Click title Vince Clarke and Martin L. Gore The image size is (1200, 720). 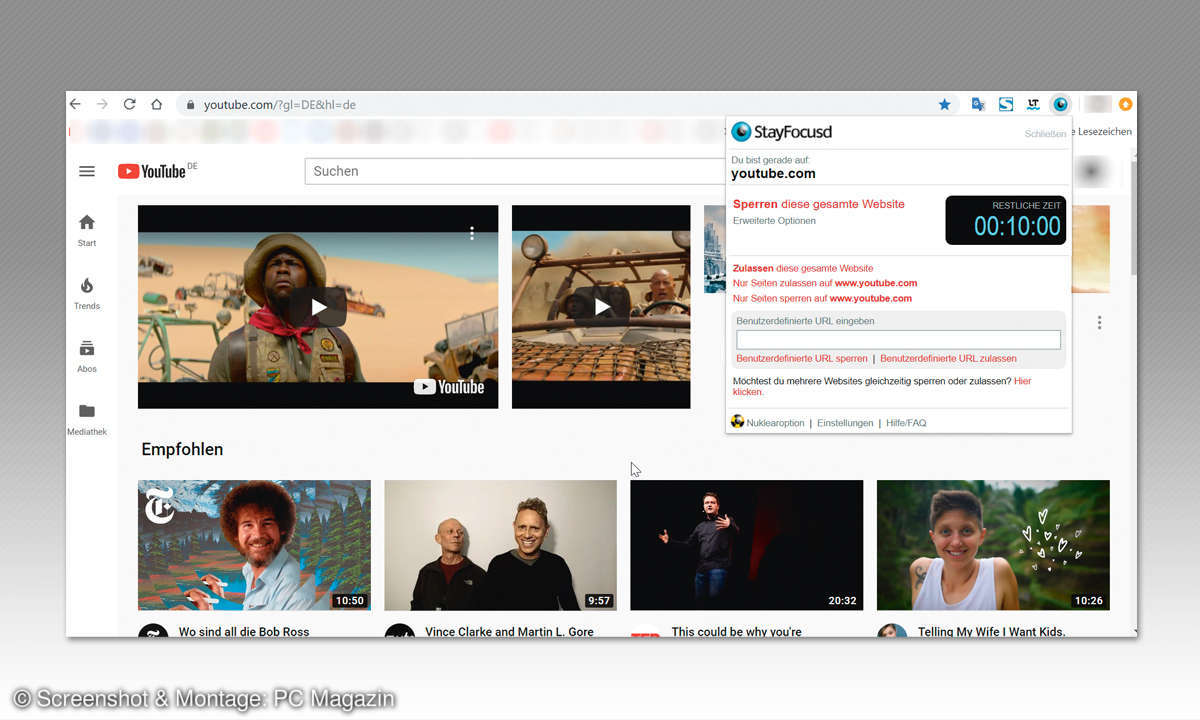click(509, 631)
